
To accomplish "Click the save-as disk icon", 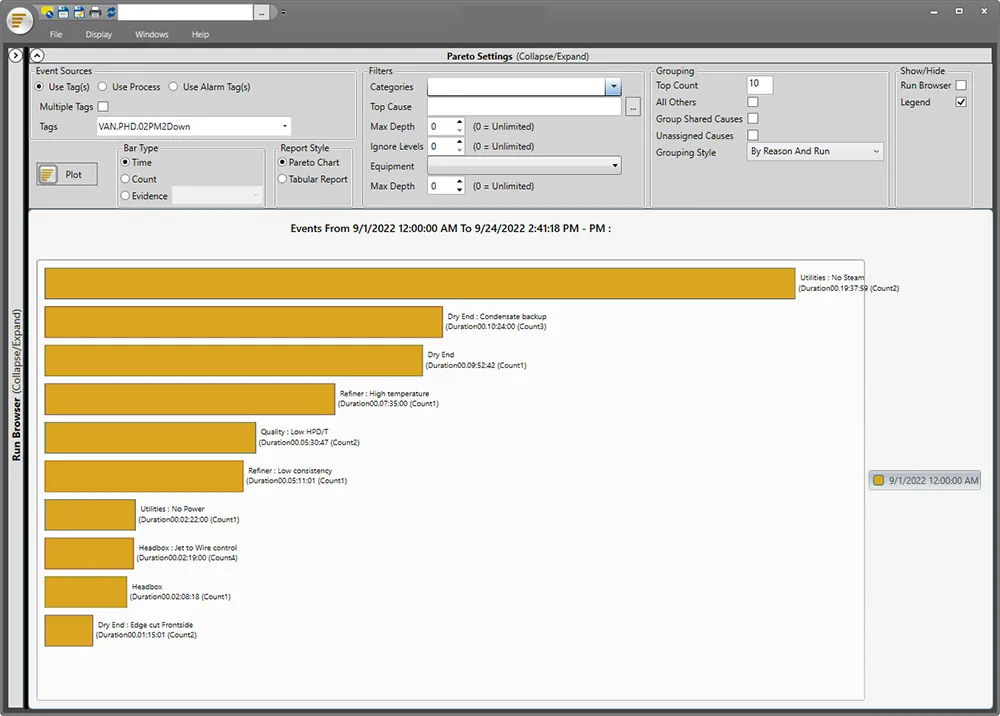I will coord(79,12).
